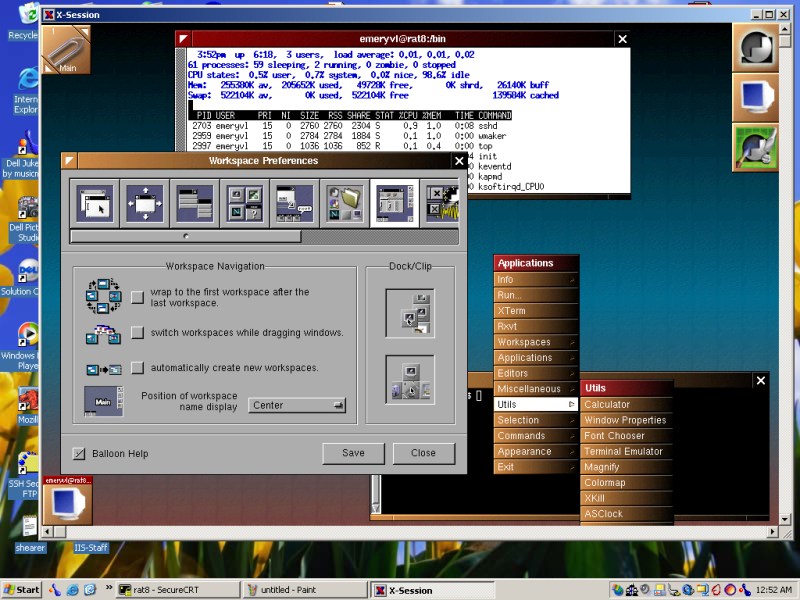Expand the Appearance submenu
This screenshot has width=800, height=600.
click(x=536, y=451)
